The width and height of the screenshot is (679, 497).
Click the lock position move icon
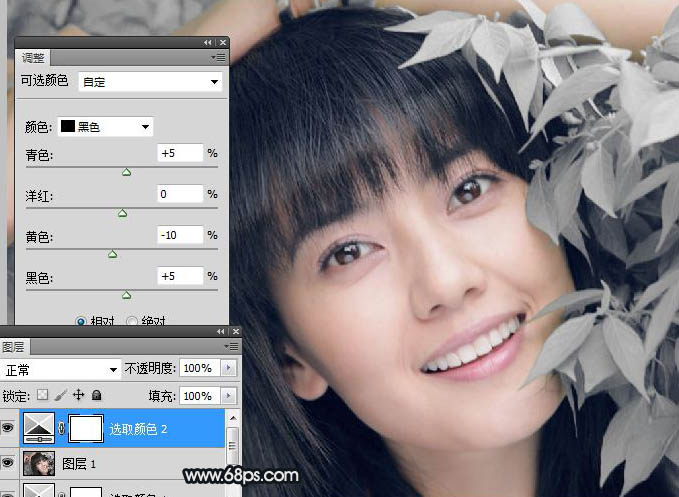(x=78, y=396)
